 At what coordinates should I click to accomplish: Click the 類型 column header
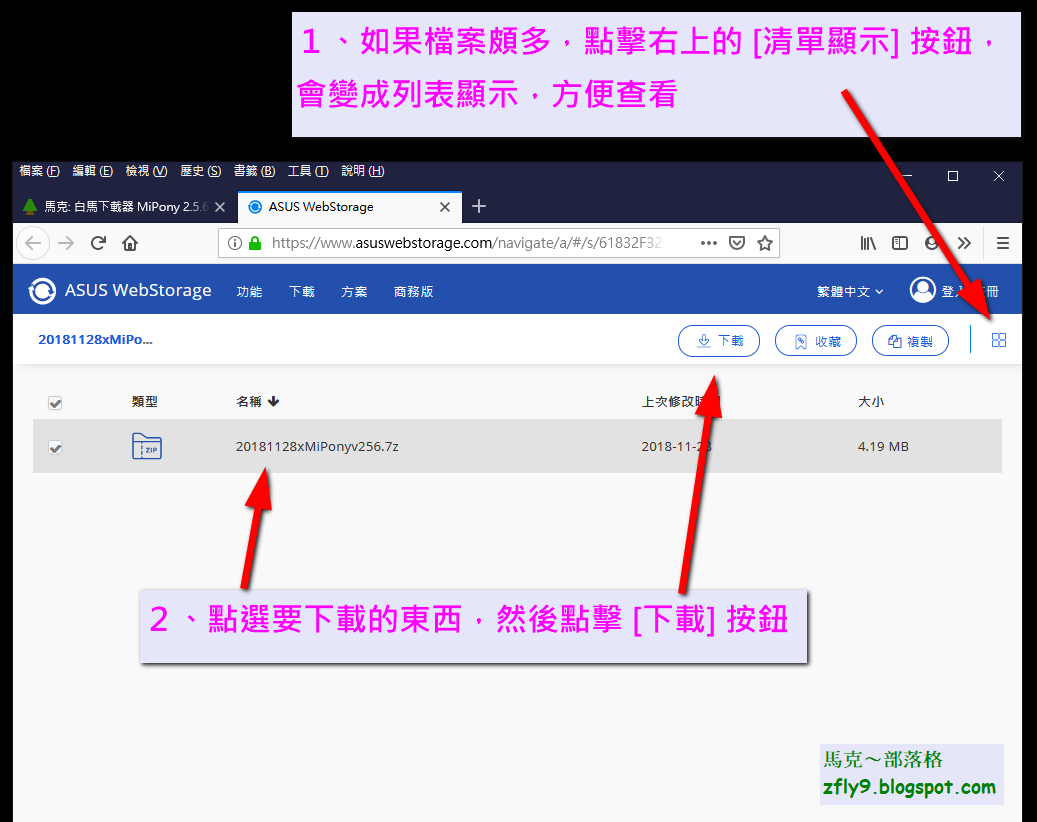[x=144, y=401]
